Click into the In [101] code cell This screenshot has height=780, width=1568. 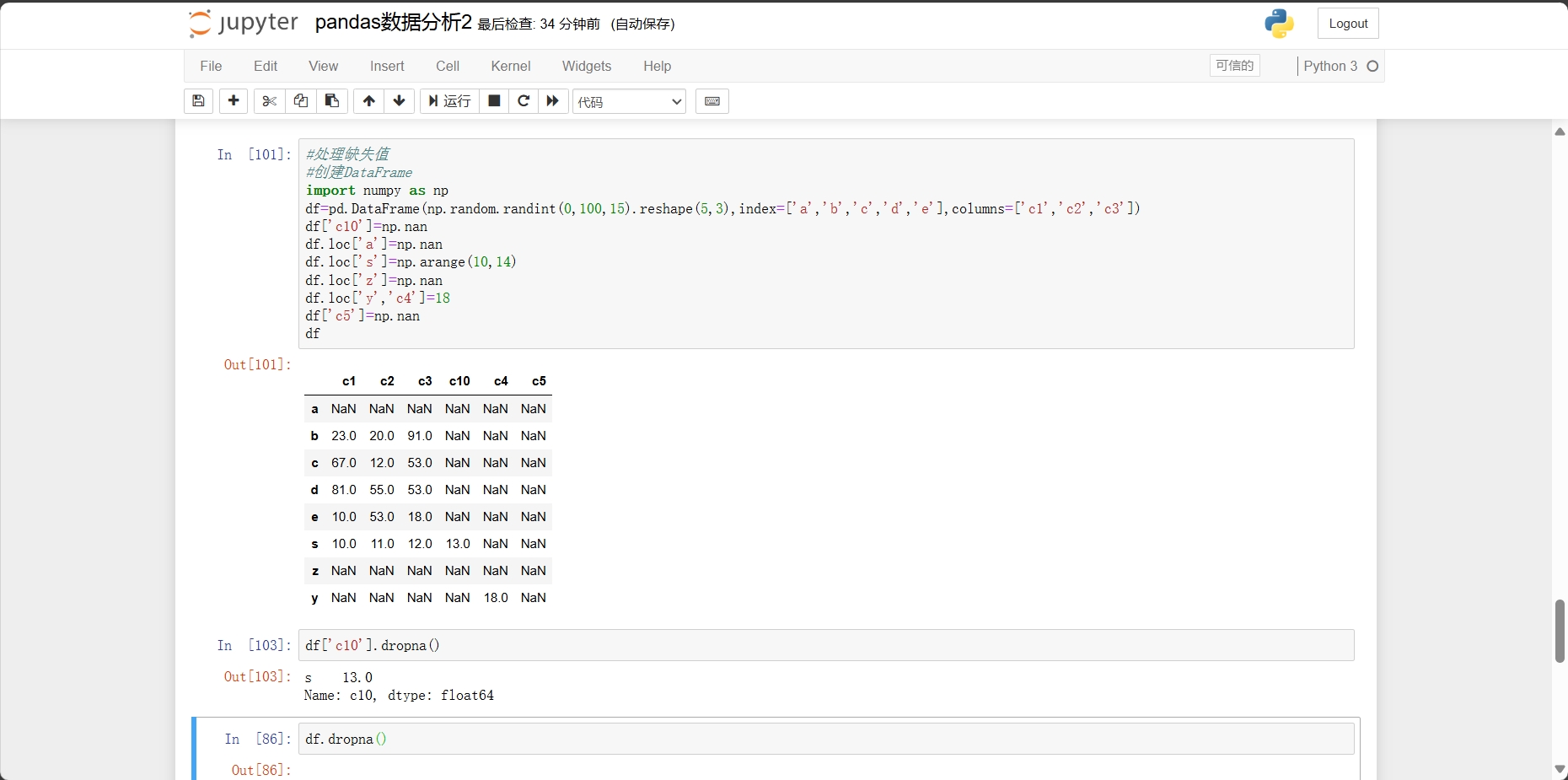click(x=826, y=244)
